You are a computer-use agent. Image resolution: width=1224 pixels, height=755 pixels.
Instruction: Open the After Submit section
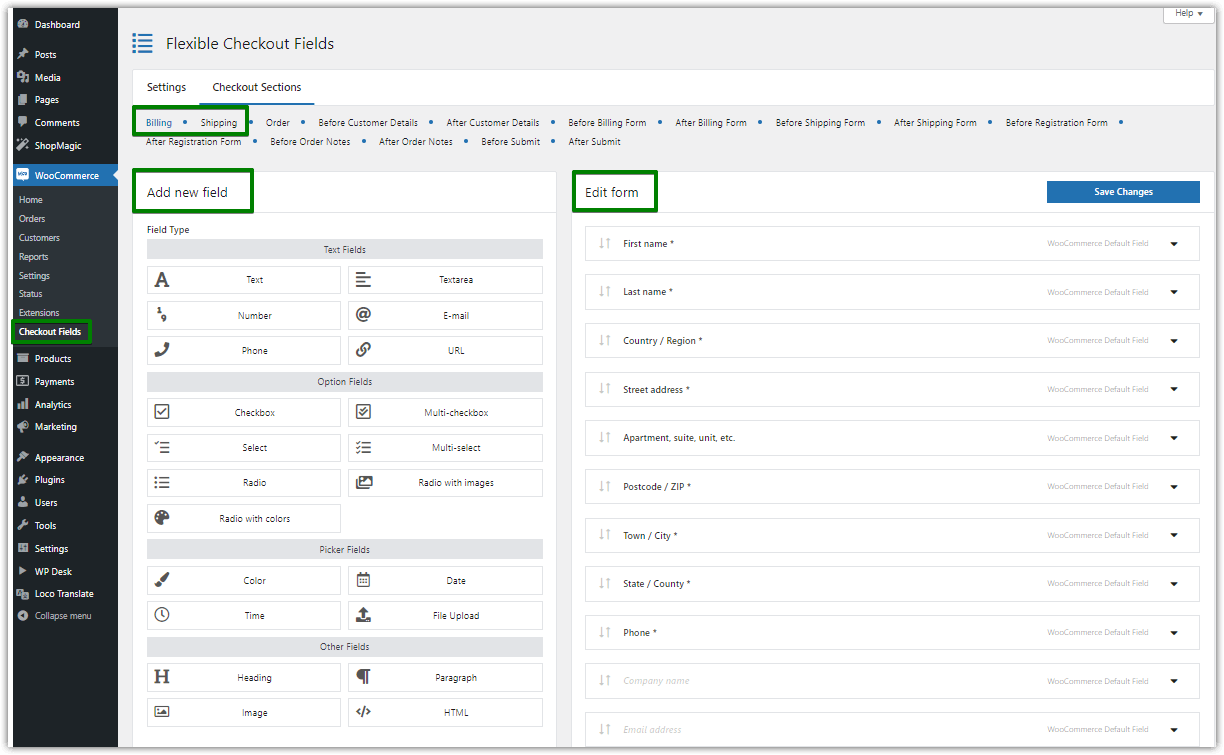[595, 142]
